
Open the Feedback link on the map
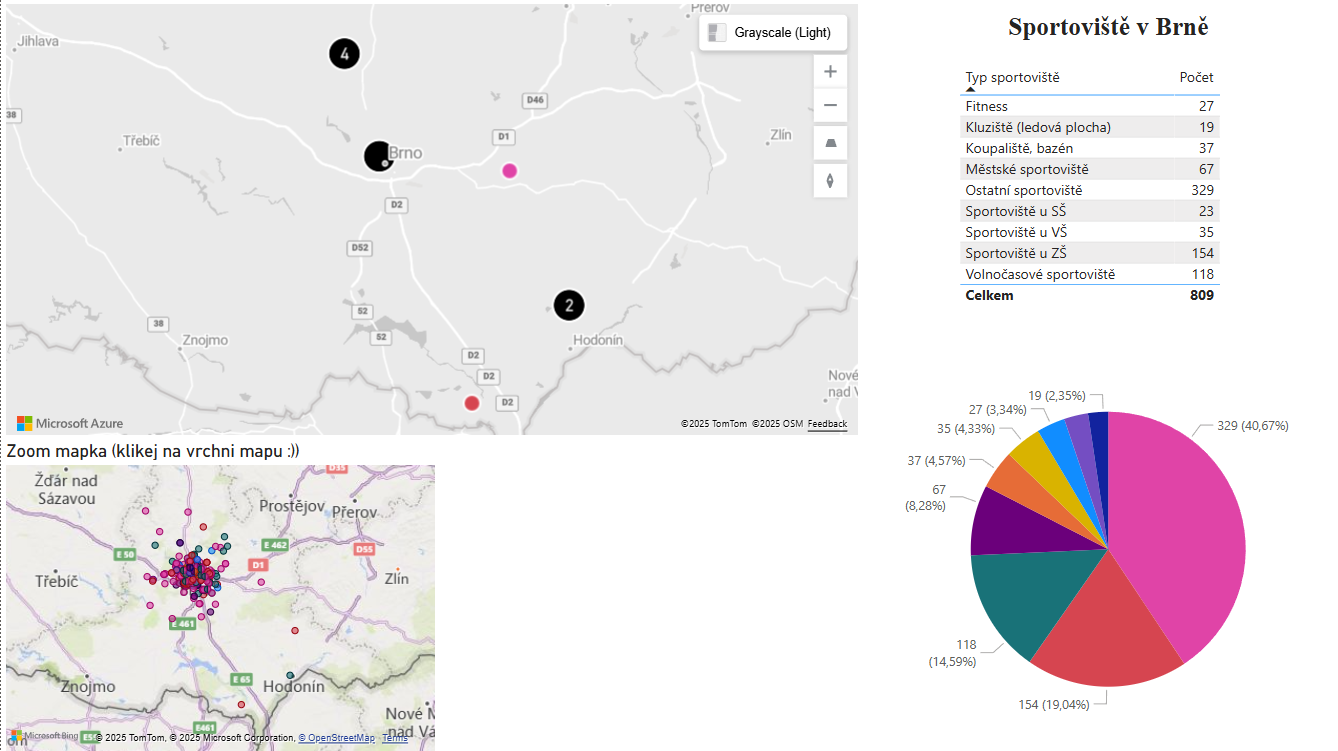(827, 424)
